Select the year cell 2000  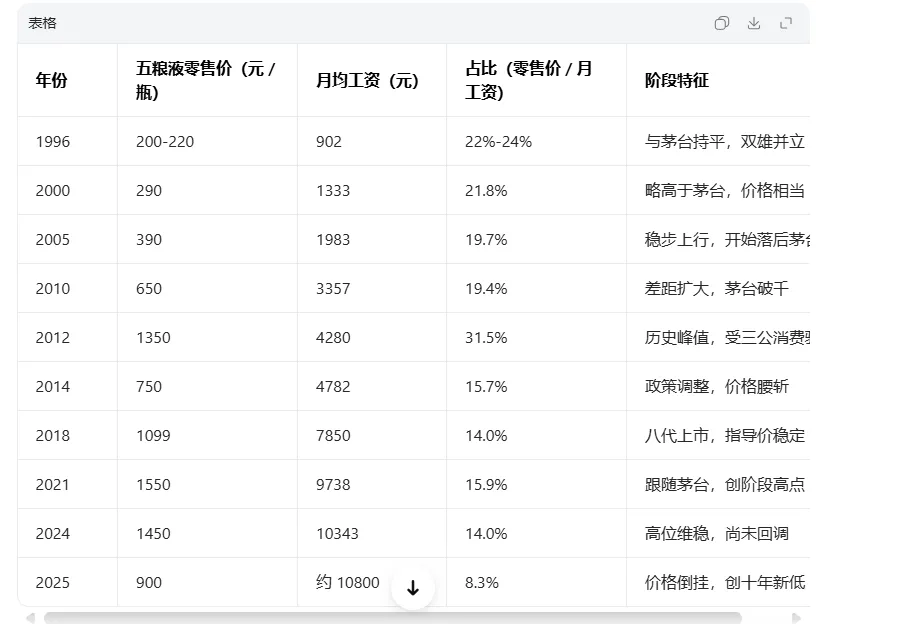coord(68,191)
